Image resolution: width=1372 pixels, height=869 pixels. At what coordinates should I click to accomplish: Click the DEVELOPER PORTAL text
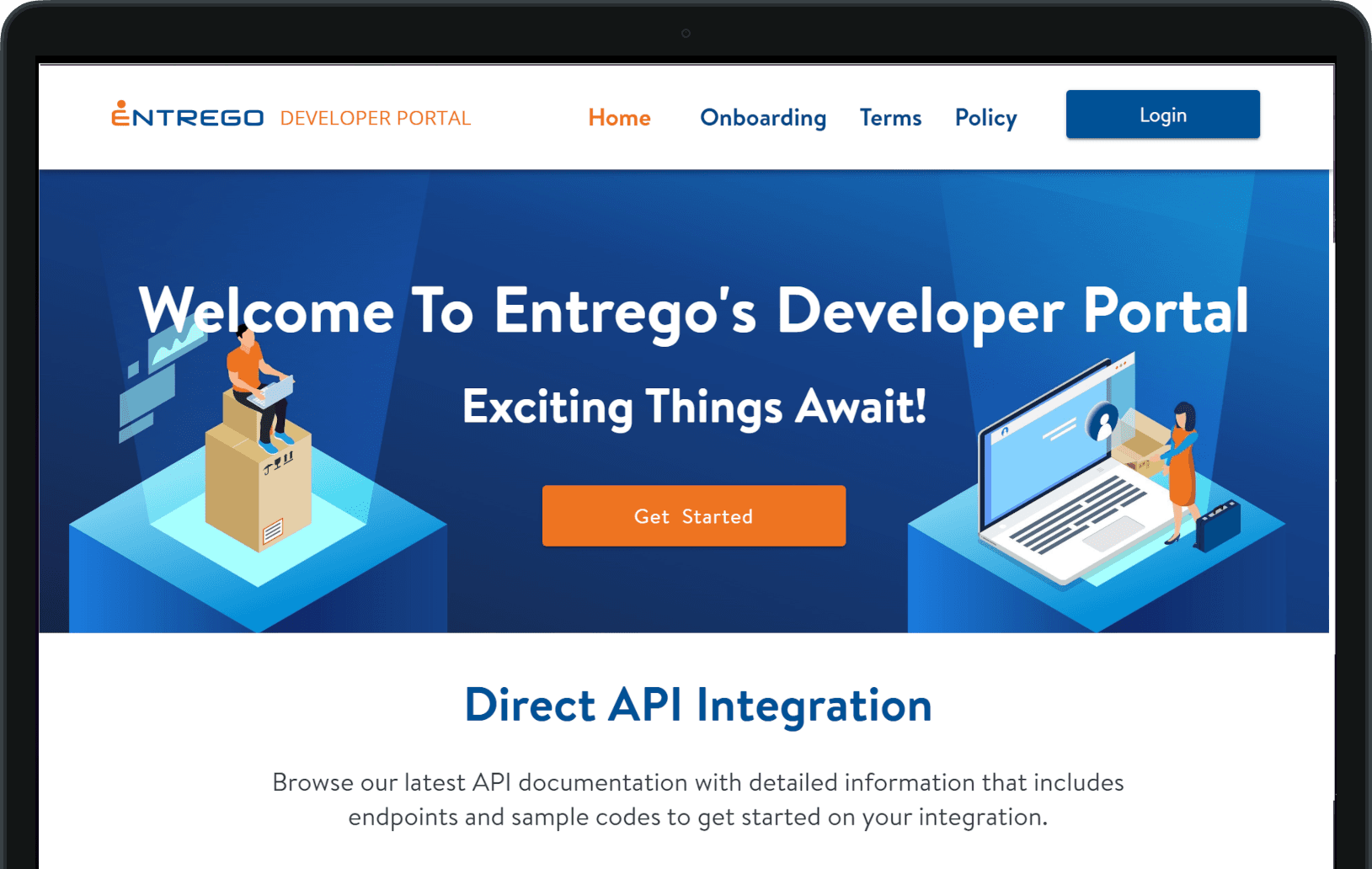375,118
